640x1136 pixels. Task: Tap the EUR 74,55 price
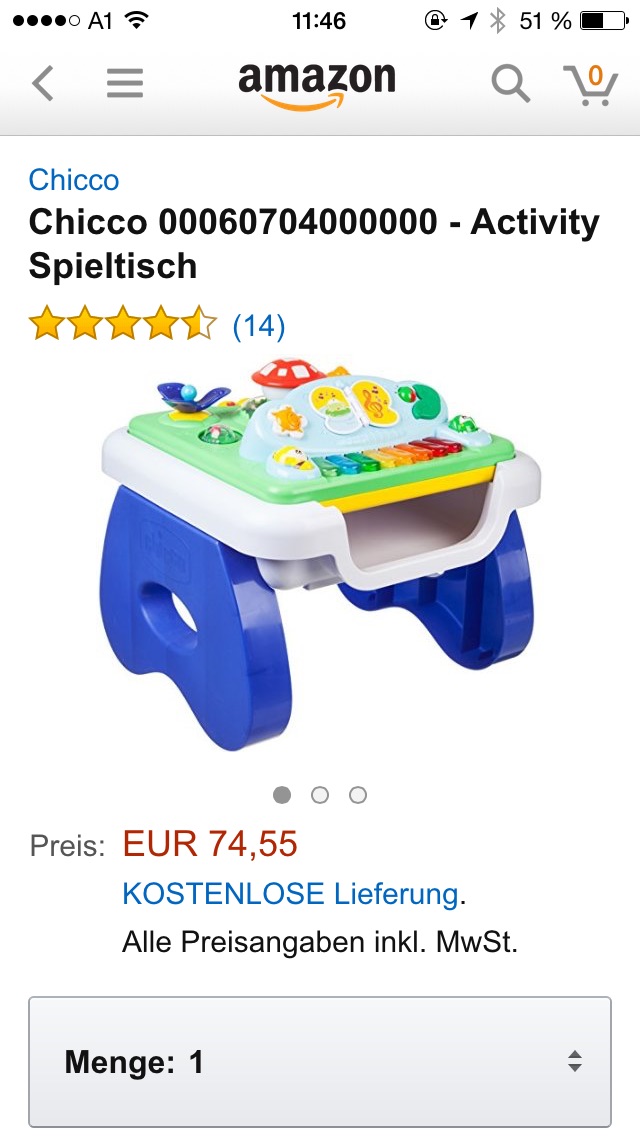210,844
